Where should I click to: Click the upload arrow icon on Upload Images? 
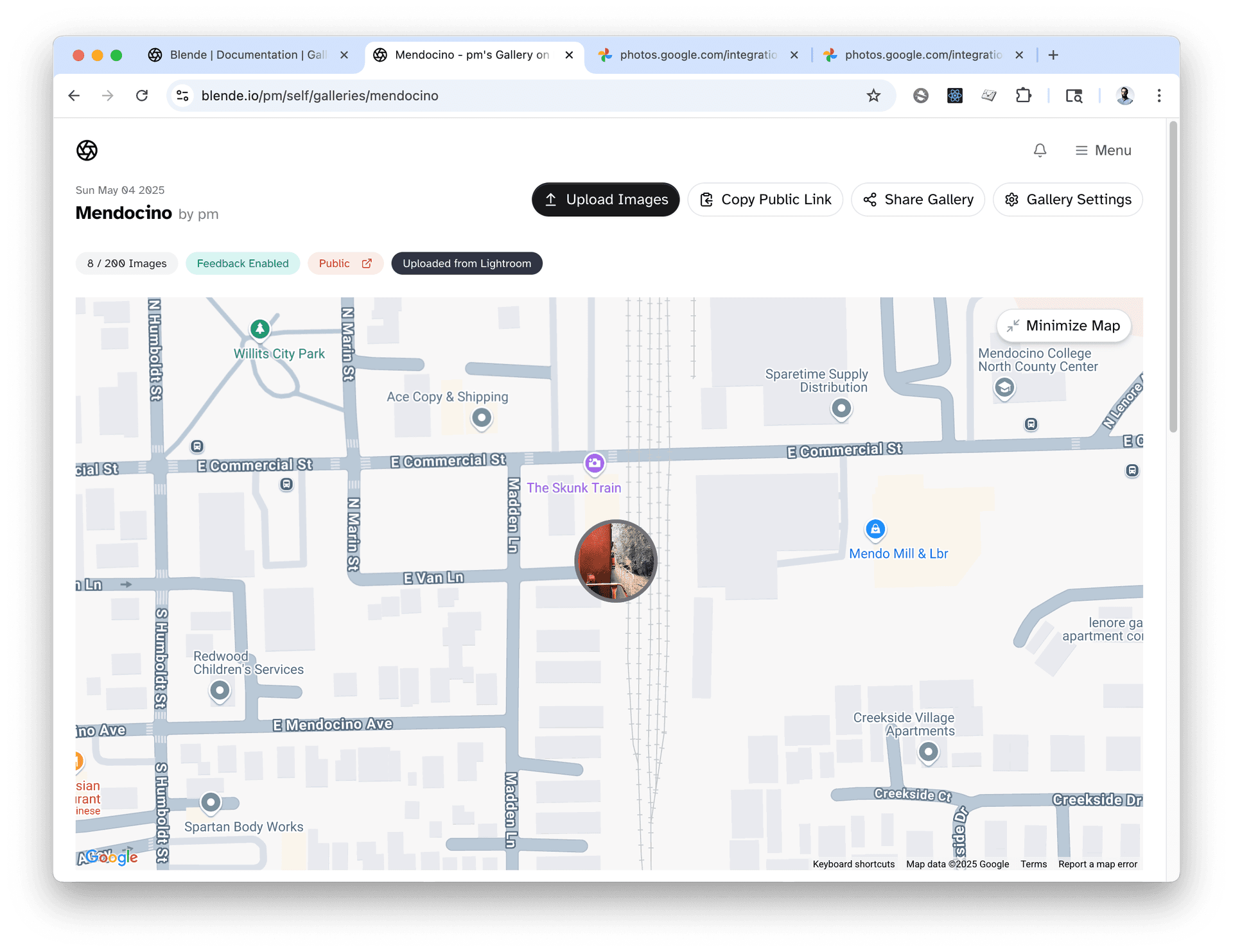click(551, 199)
